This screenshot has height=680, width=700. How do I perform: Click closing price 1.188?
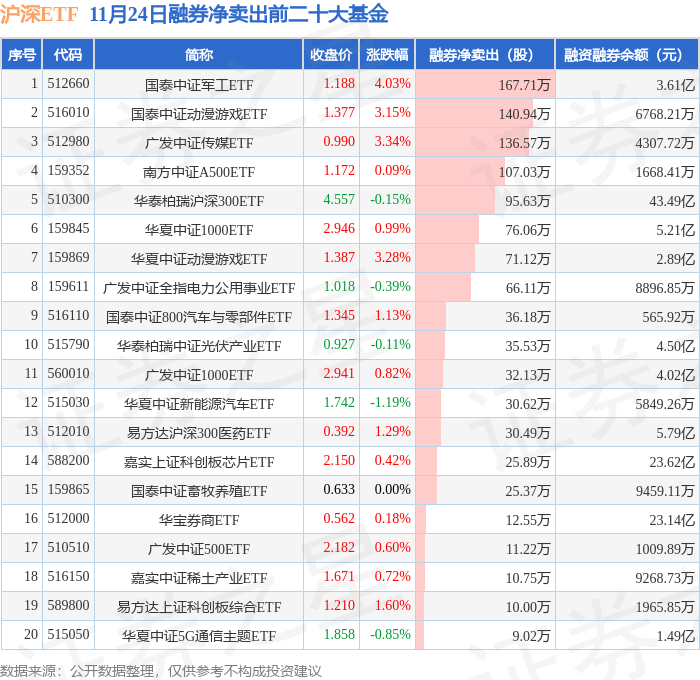pos(339,83)
